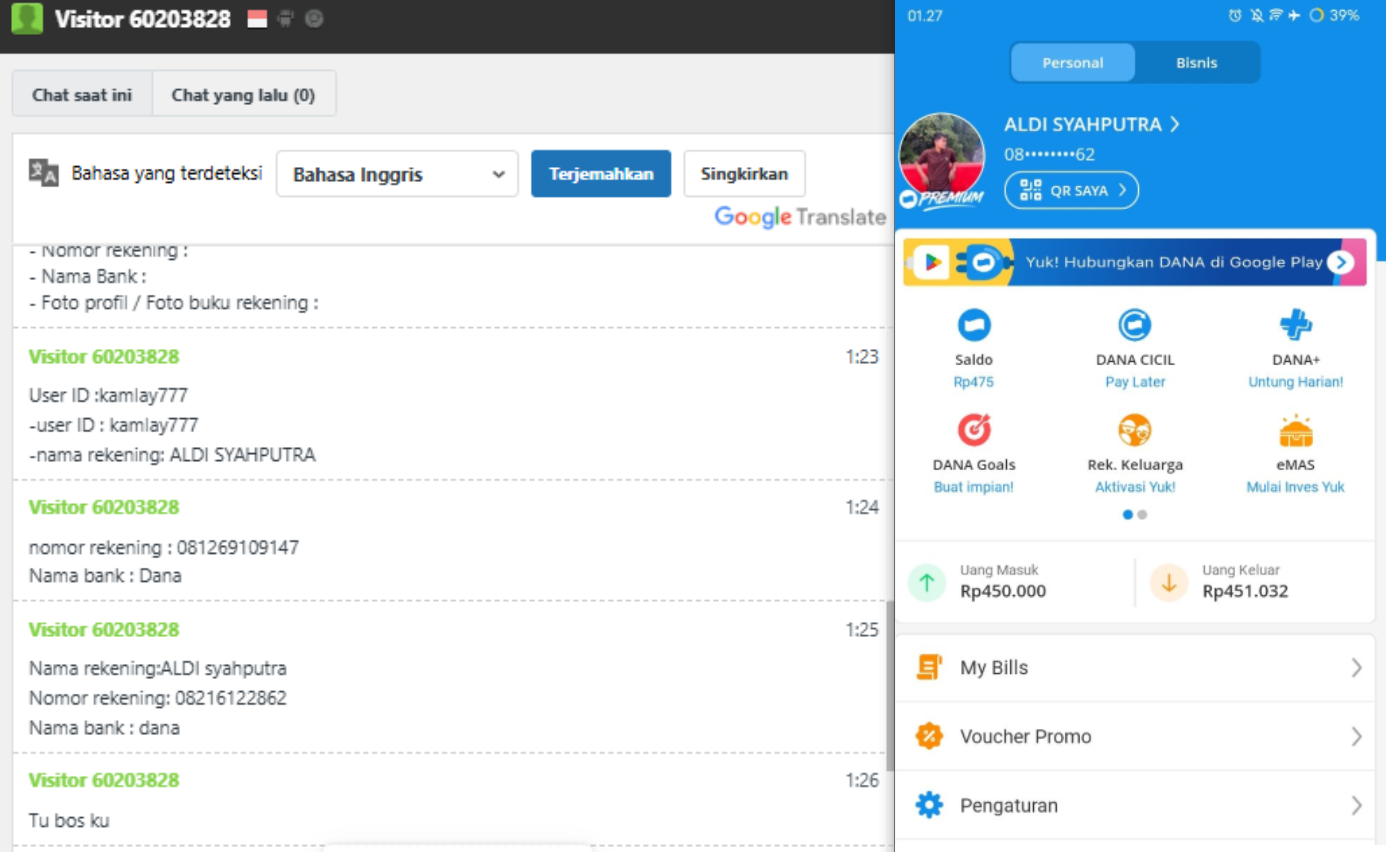Expand profile via chevron beside ALDI SYAHPUTRA
Viewport: 1386px width, 852px height.
pos(1175,124)
